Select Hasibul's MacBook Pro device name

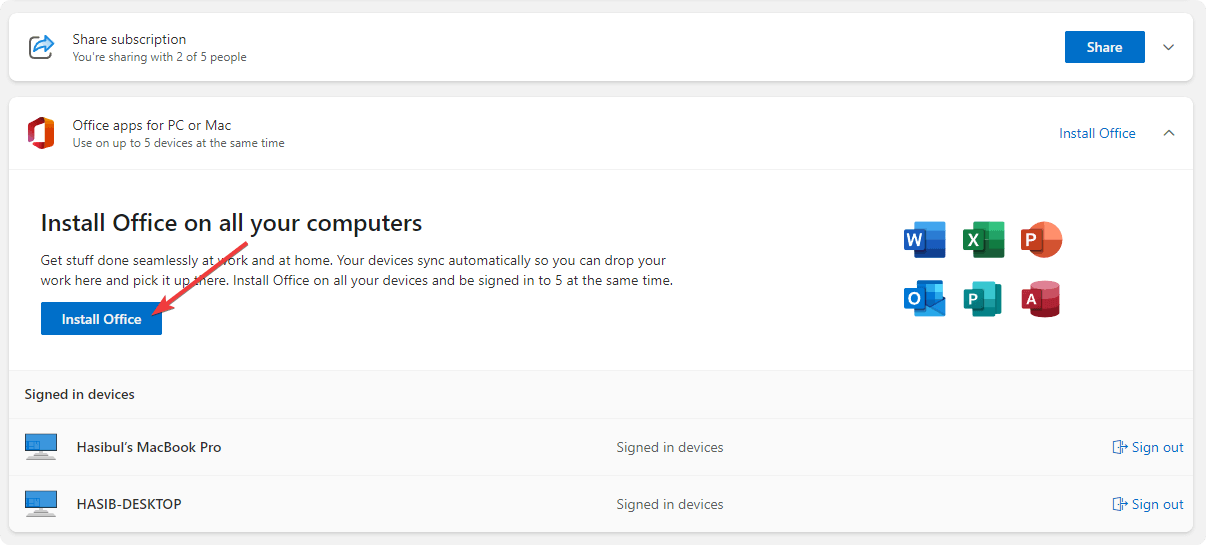coord(149,447)
